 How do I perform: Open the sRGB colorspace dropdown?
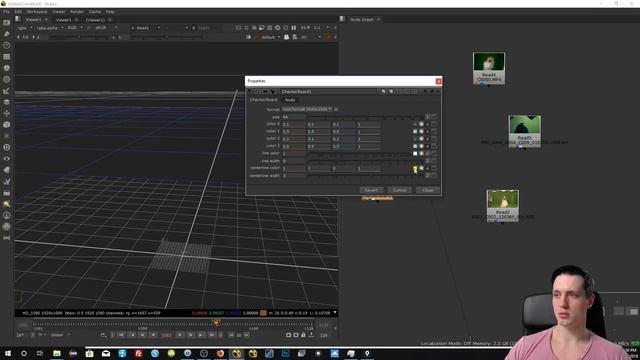click(105, 28)
